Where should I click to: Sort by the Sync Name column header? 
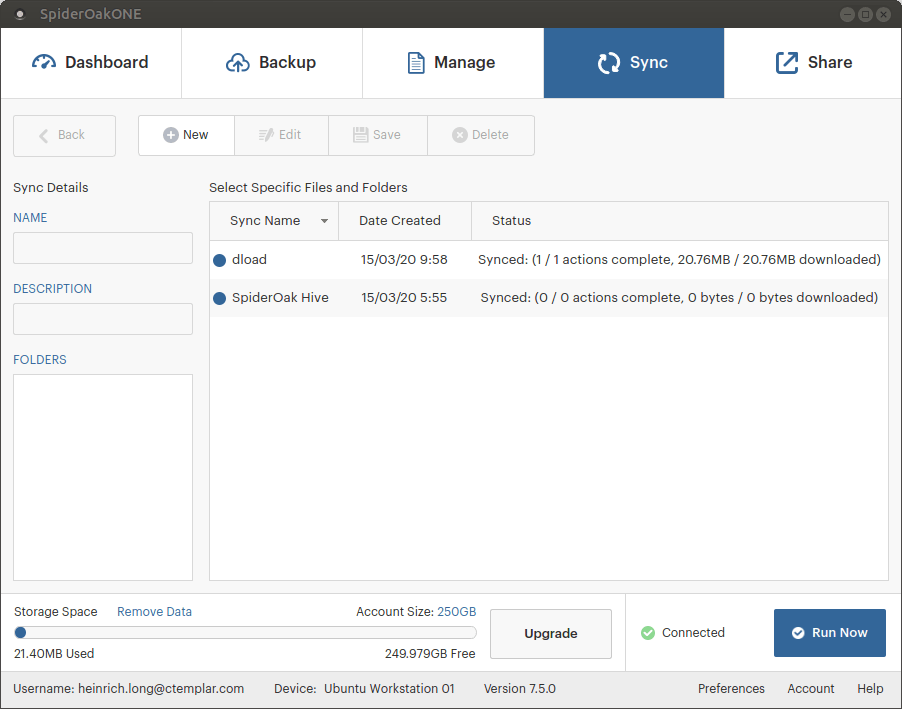click(274, 221)
